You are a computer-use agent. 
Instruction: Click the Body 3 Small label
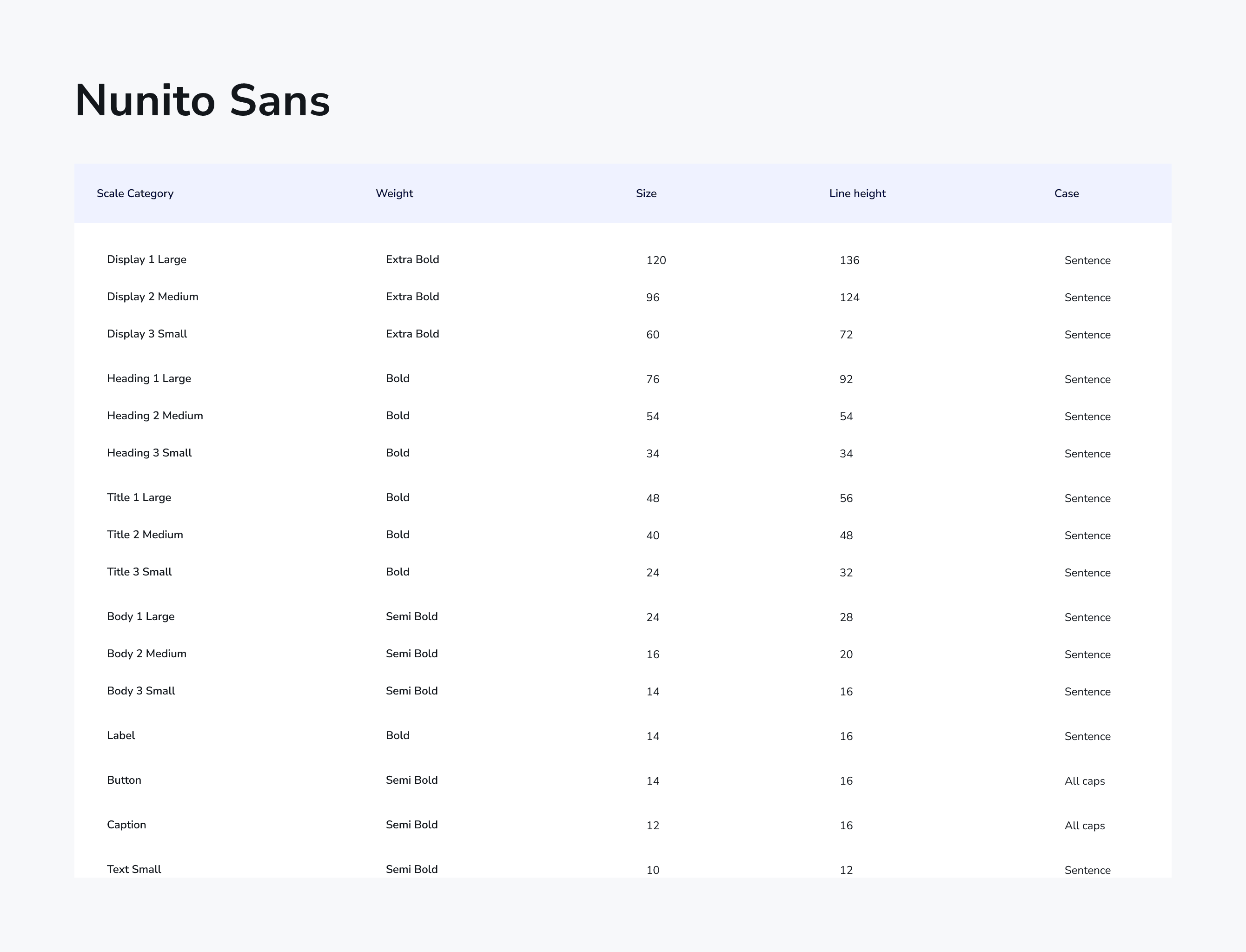coord(140,691)
